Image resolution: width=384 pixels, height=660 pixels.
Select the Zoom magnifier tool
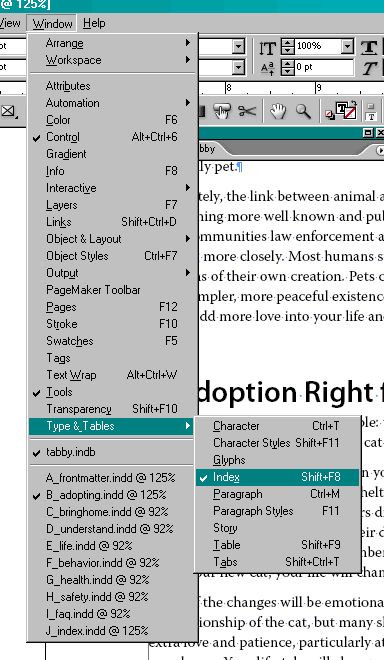pos(303,111)
